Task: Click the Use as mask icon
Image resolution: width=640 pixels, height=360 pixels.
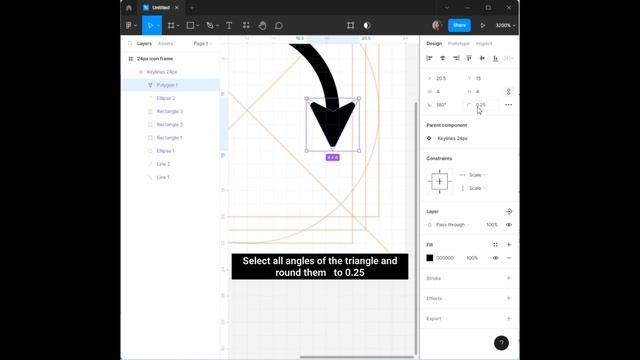Action: 367,25
